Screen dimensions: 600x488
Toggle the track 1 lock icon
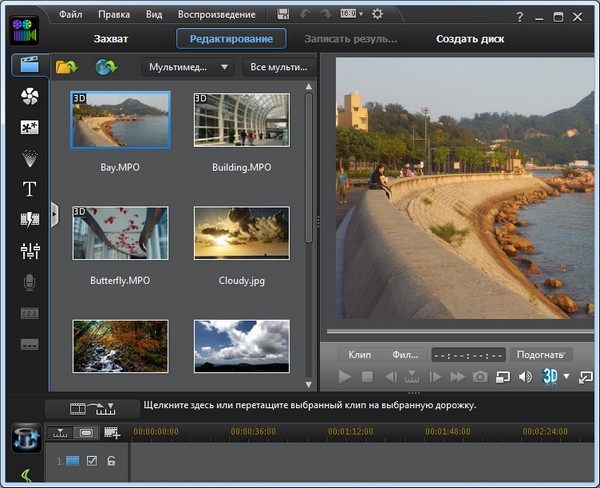pyautogui.click(x=111, y=460)
